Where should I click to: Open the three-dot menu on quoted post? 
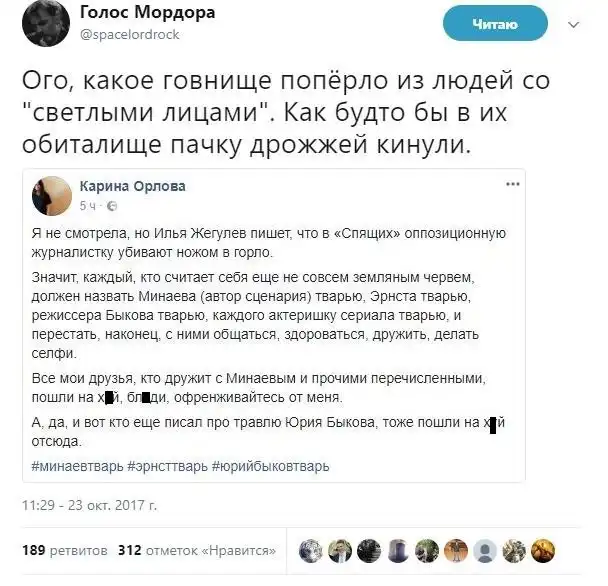tap(513, 184)
